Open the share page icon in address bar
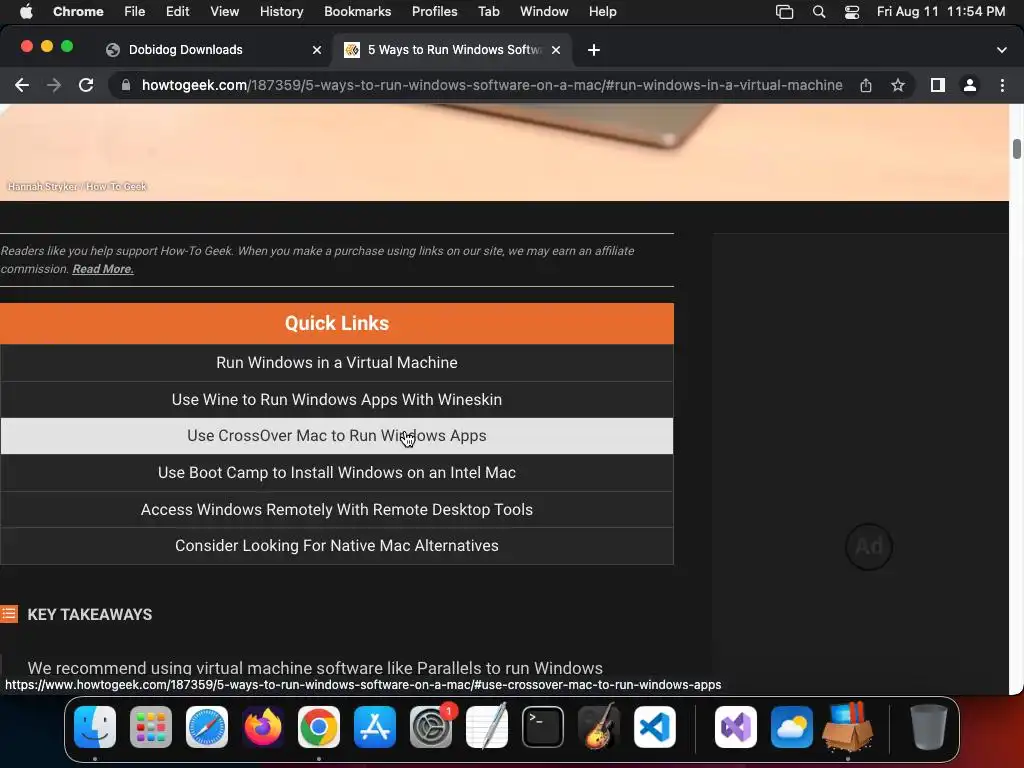This screenshot has width=1024, height=768. pyautogui.click(x=866, y=85)
